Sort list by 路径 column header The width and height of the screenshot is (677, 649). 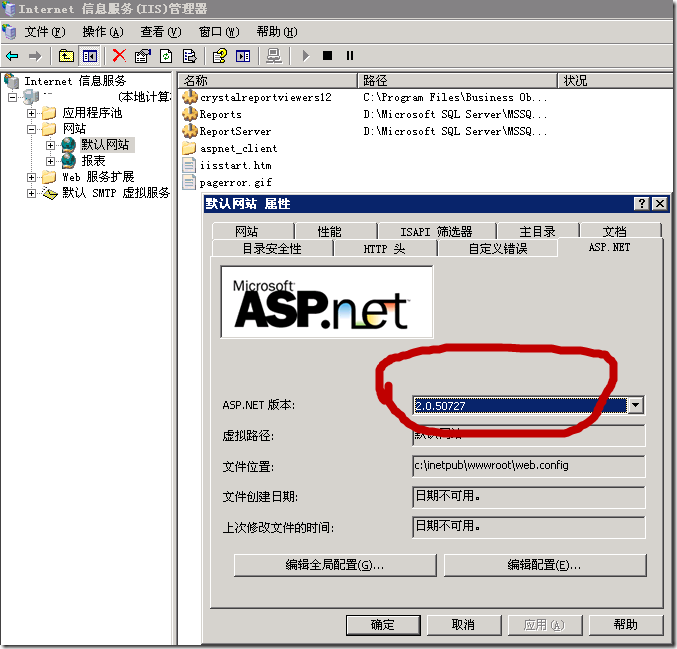click(458, 80)
